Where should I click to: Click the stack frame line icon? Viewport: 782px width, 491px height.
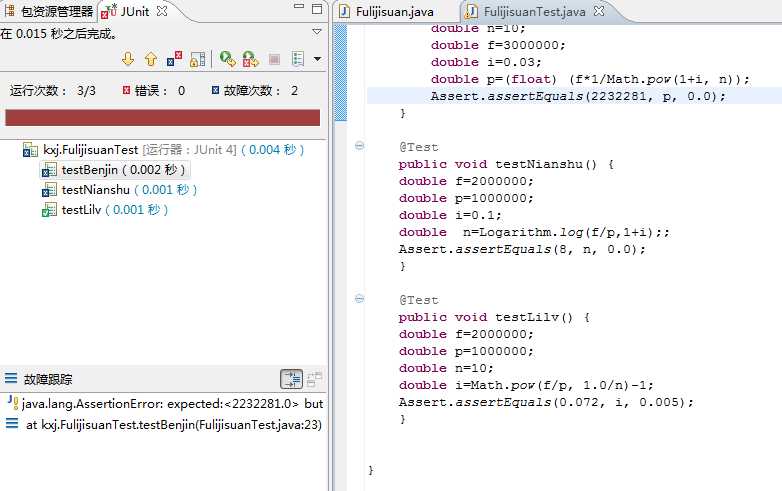[11, 424]
